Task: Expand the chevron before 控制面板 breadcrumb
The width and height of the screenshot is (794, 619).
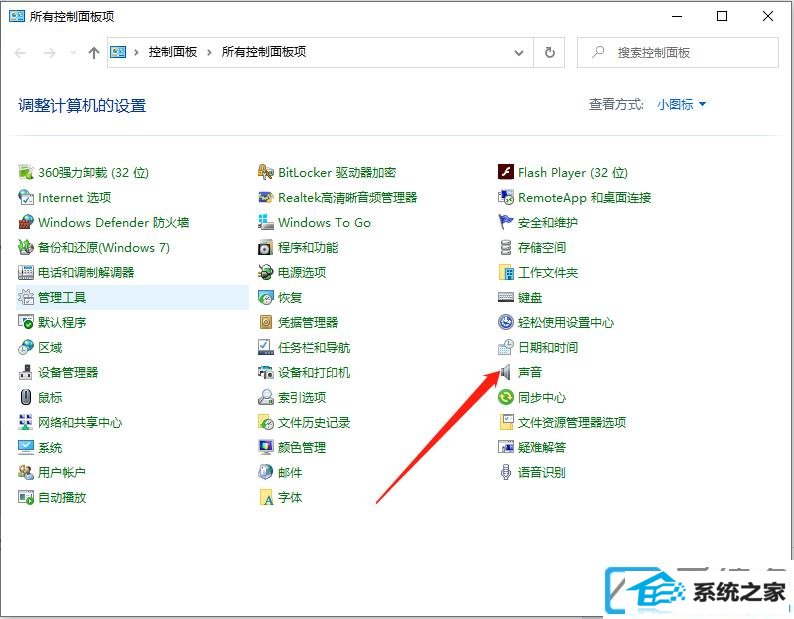Action: 136,52
